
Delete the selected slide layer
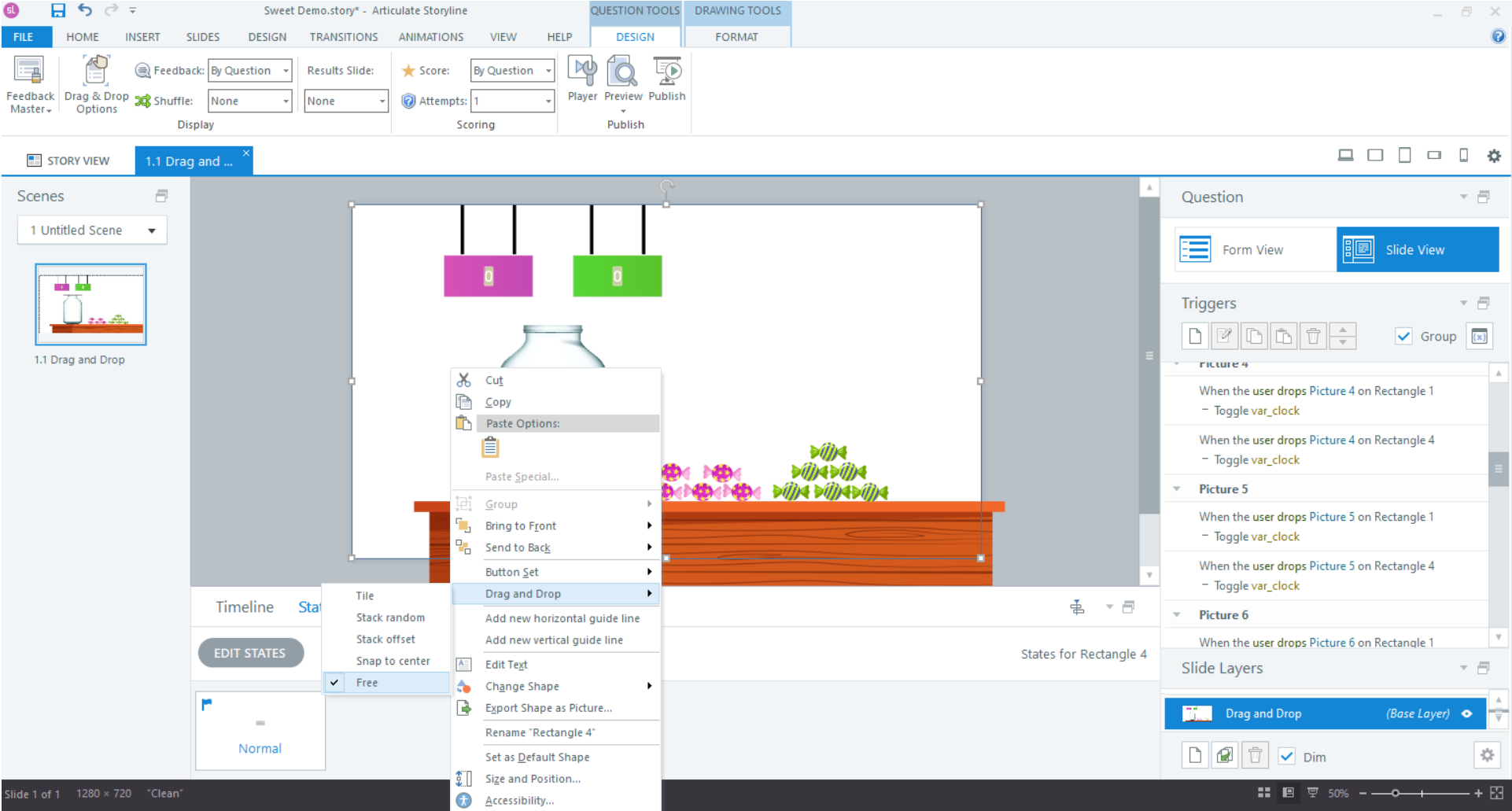pyautogui.click(x=1255, y=756)
